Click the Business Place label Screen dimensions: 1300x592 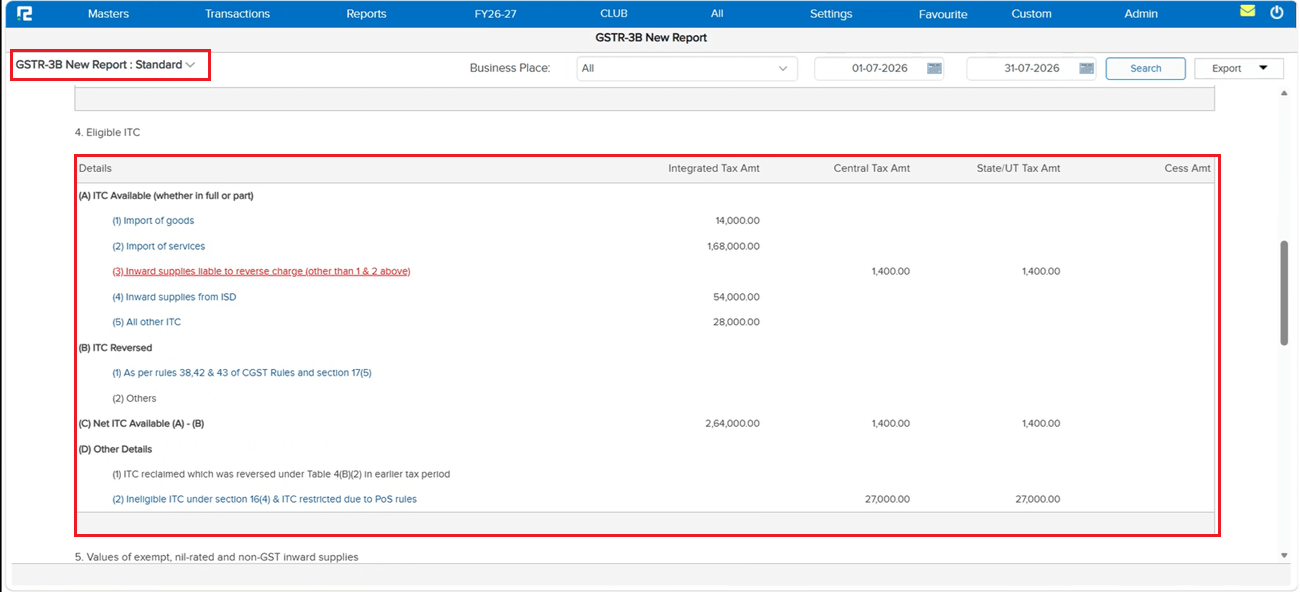(x=510, y=68)
